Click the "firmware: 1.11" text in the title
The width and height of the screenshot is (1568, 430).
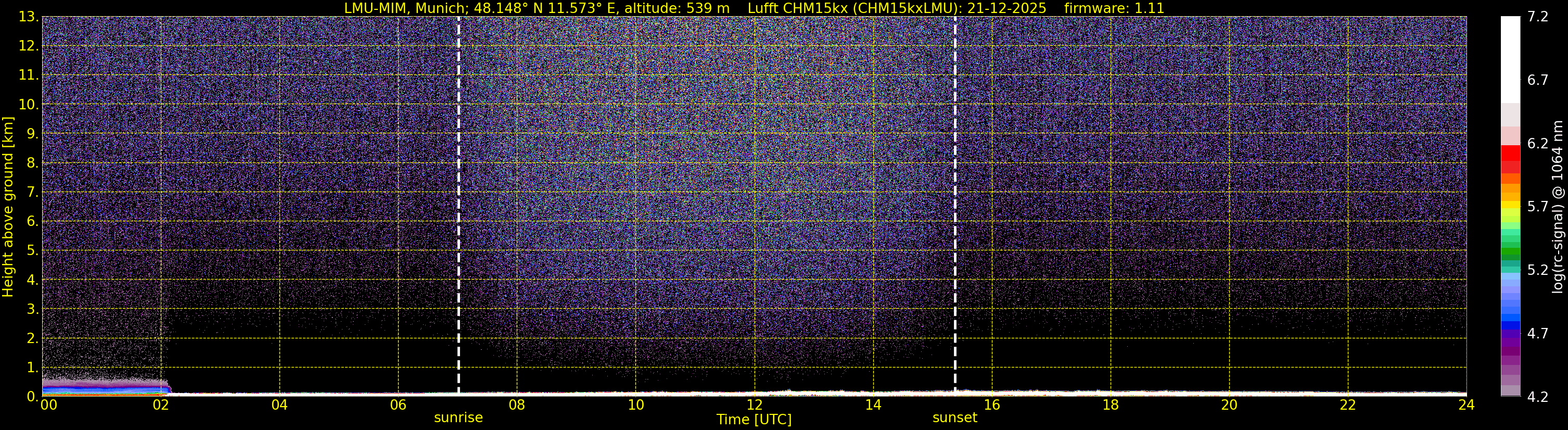(x=1114, y=8)
